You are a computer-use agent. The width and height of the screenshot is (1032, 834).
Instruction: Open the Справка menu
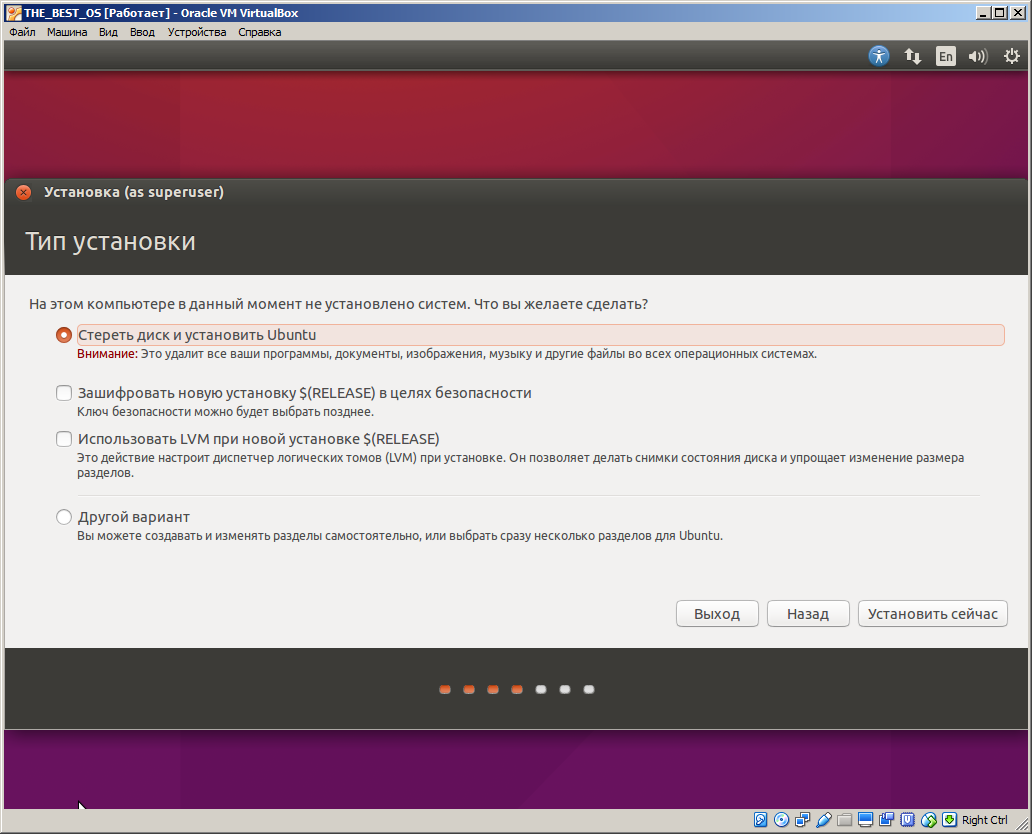pos(259,32)
